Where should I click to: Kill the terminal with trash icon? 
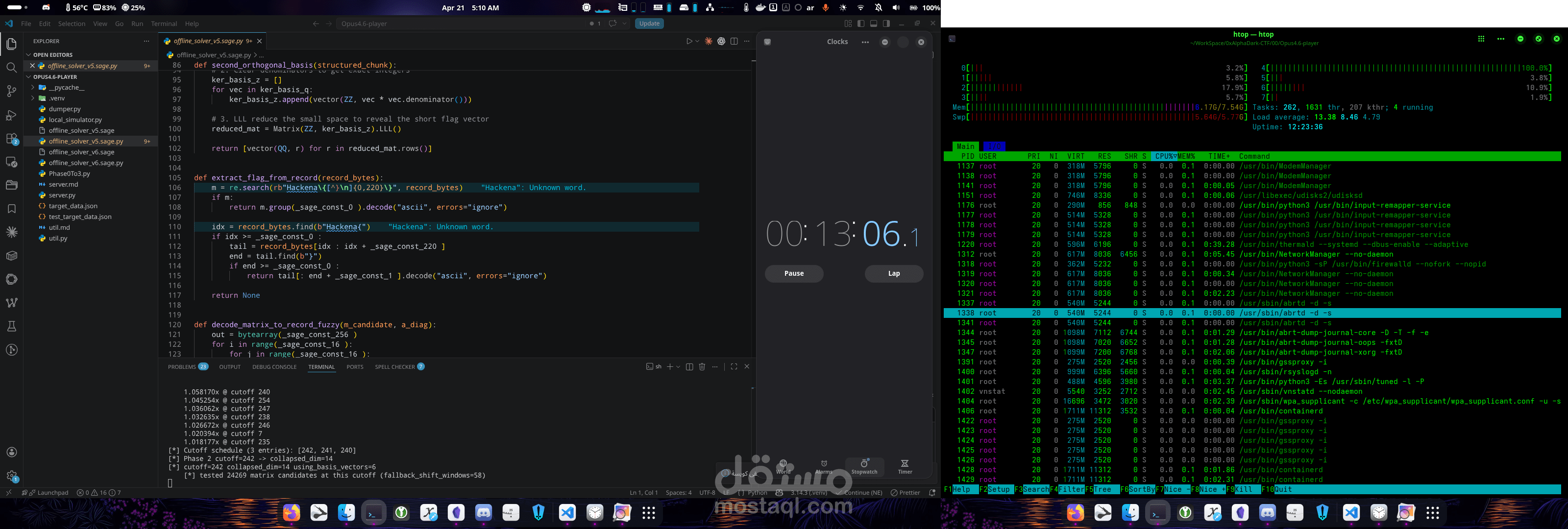pos(702,366)
